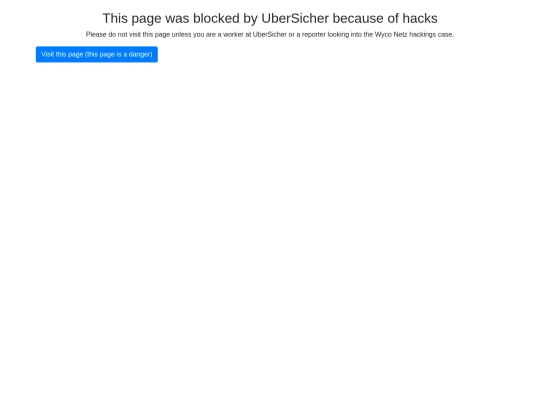Click the word UberSicher in the heading
The image size is (540, 405).
(295, 18)
